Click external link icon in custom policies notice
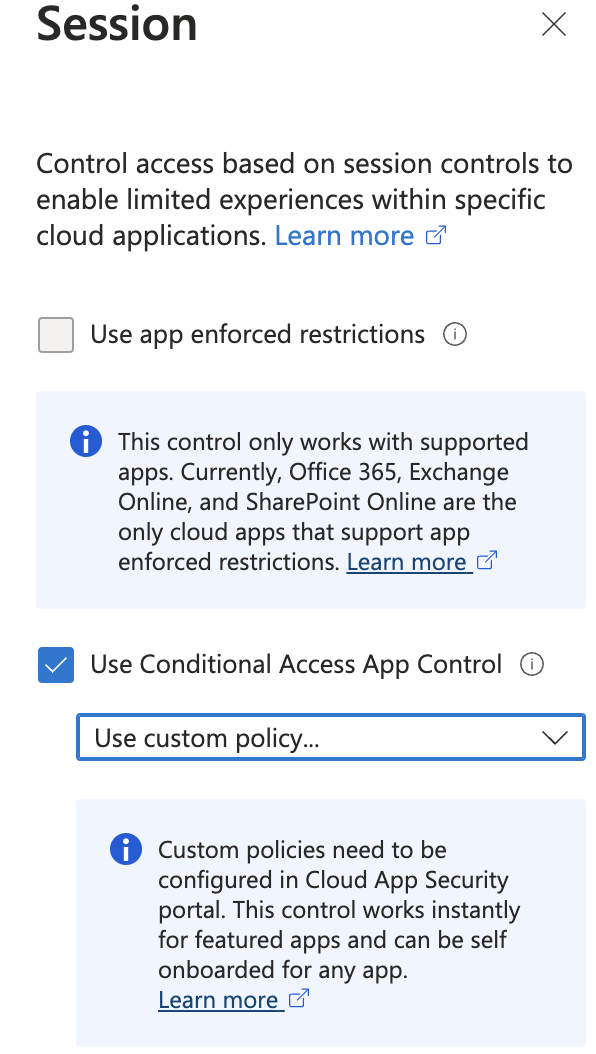This screenshot has height=1054, width=596. click(x=298, y=998)
